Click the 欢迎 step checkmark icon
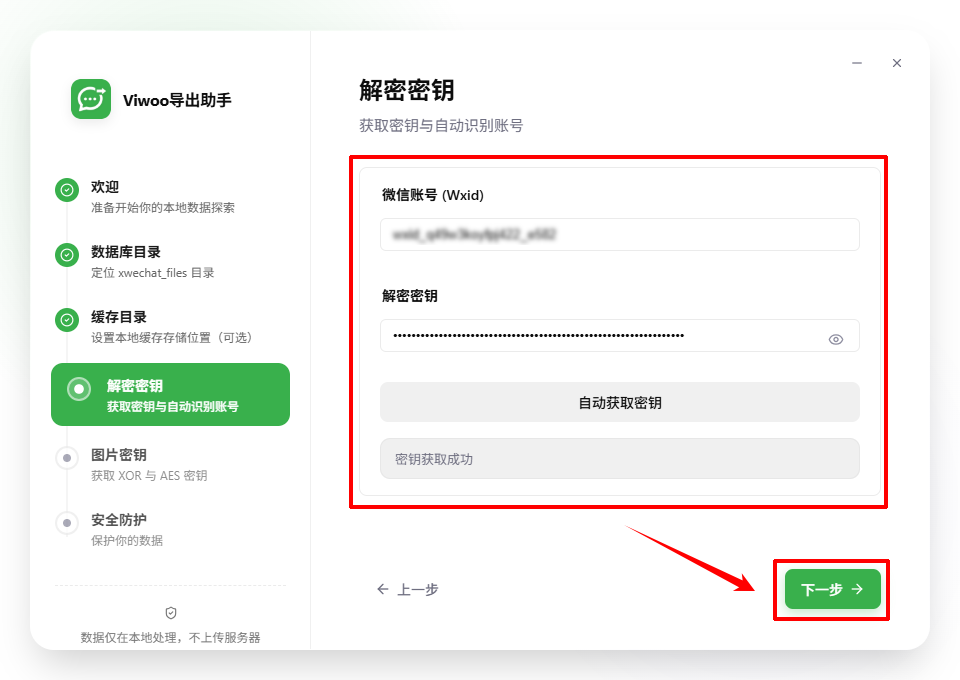The width and height of the screenshot is (960, 680). pyautogui.click(x=67, y=190)
